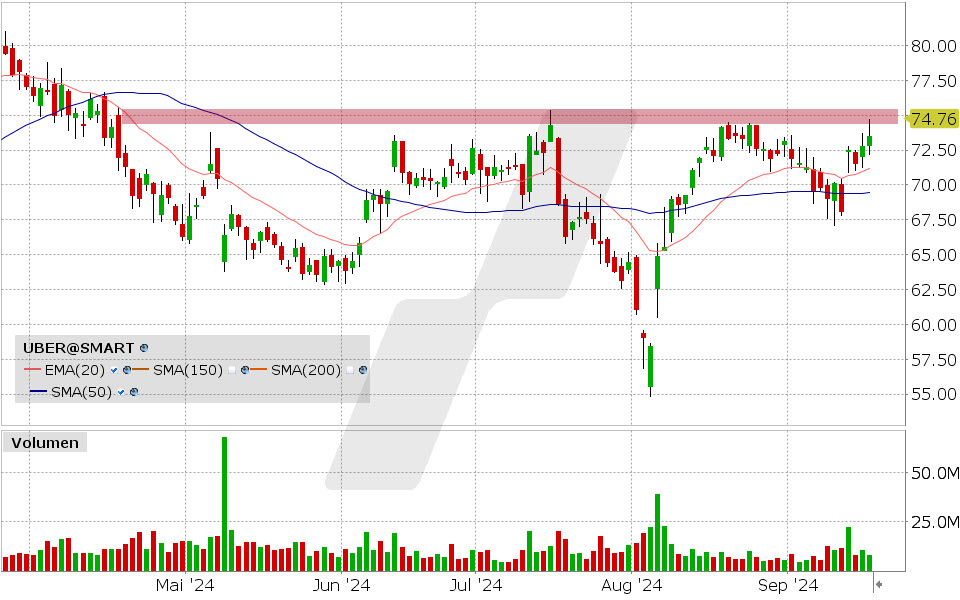Click the Jul '24 axis label
This screenshot has width=960, height=600.
476,585
